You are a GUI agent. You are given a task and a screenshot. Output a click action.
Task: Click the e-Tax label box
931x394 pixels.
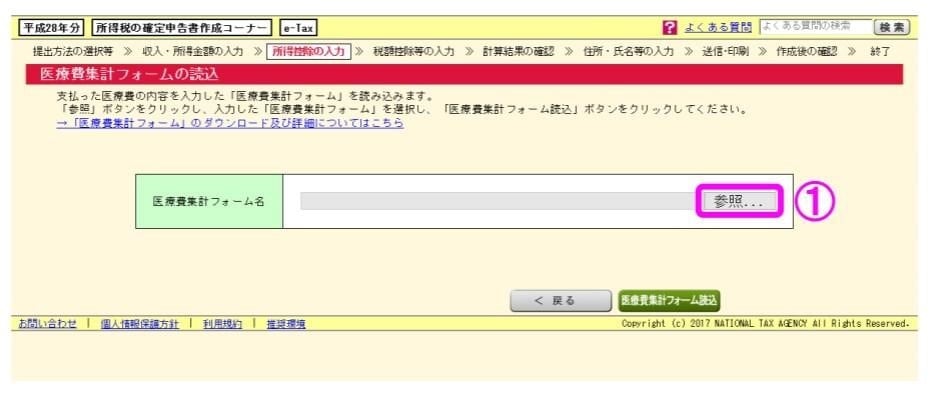pos(298,27)
